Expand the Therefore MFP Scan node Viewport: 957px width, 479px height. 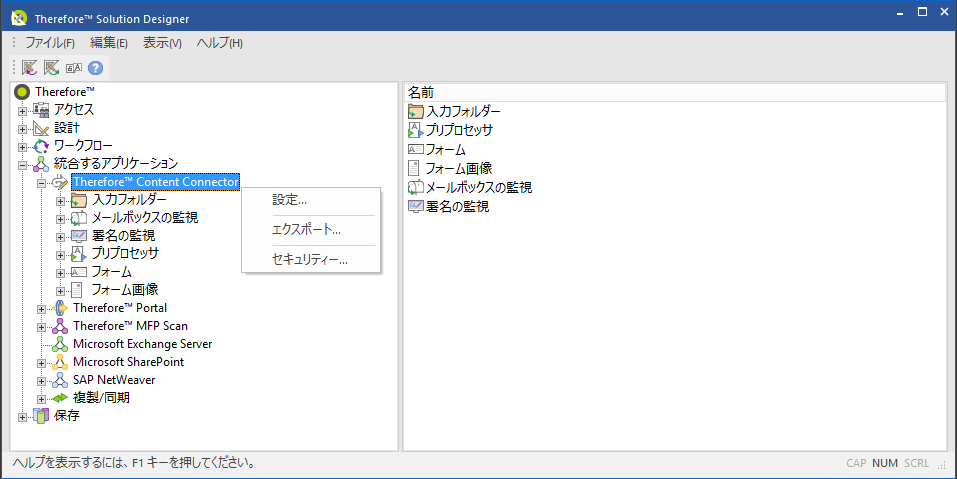pyautogui.click(x=42, y=327)
